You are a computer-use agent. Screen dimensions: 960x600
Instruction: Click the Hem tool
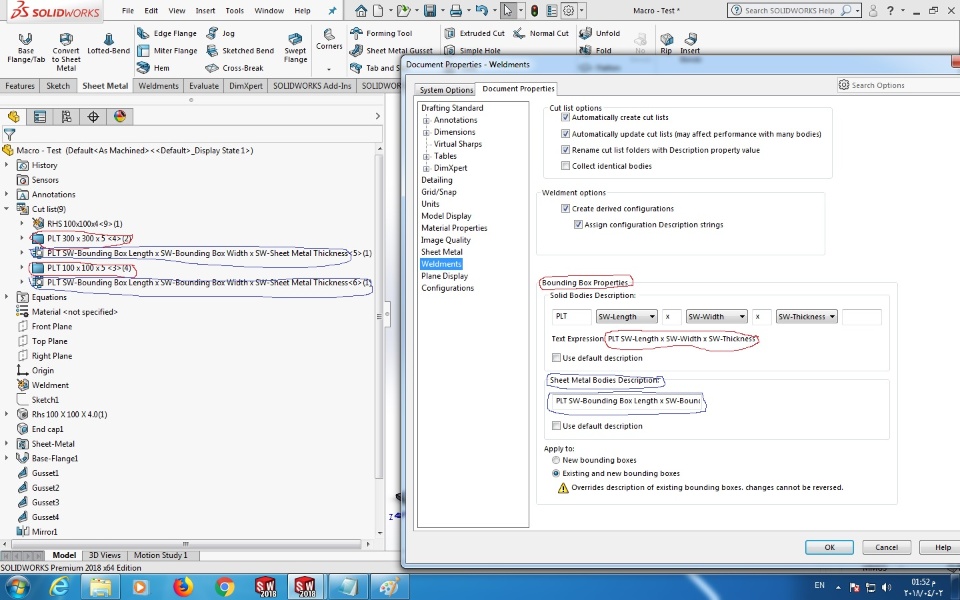pyautogui.click(x=154, y=67)
